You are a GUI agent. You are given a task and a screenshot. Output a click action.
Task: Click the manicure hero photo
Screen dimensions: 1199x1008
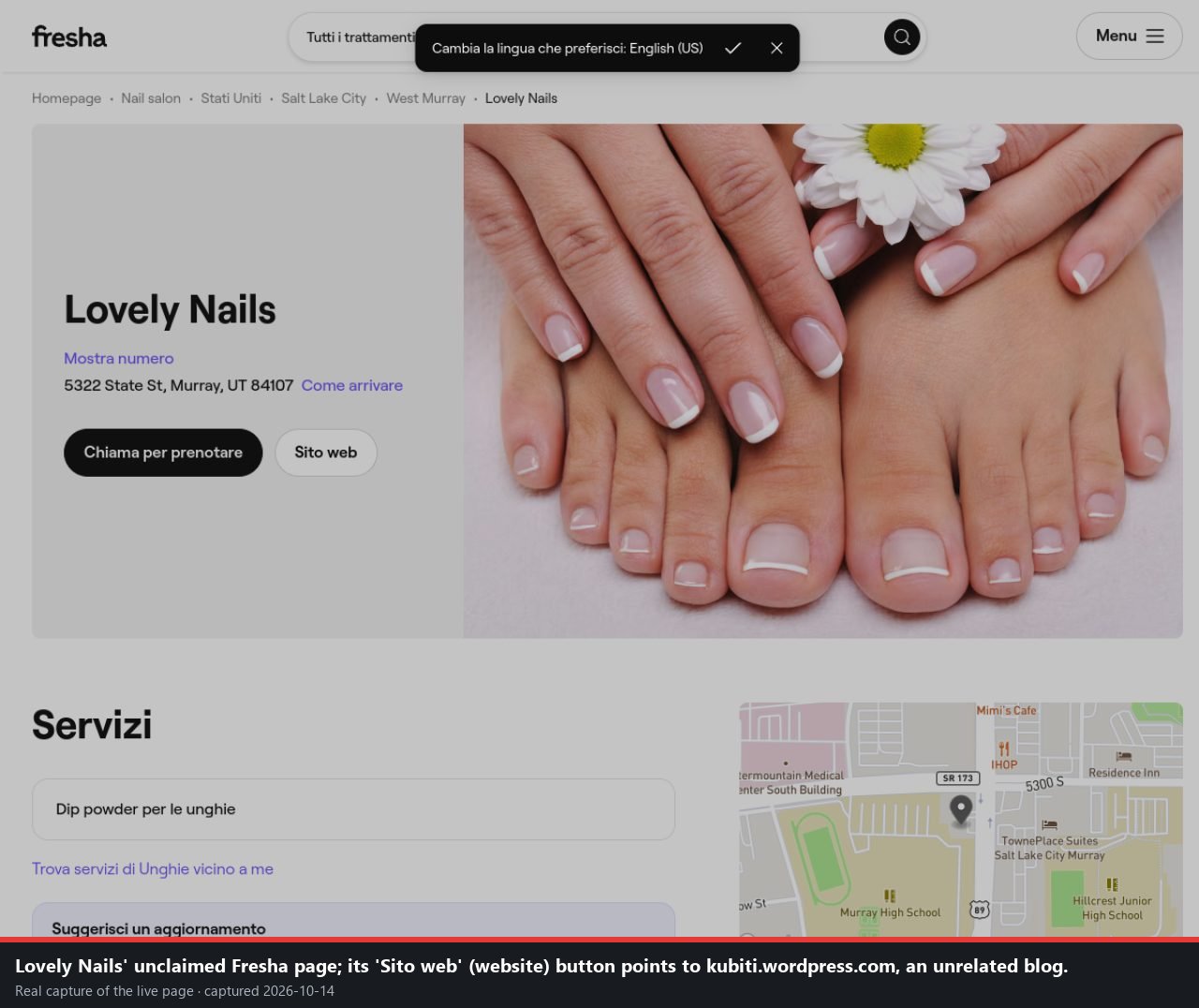point(822,381)
